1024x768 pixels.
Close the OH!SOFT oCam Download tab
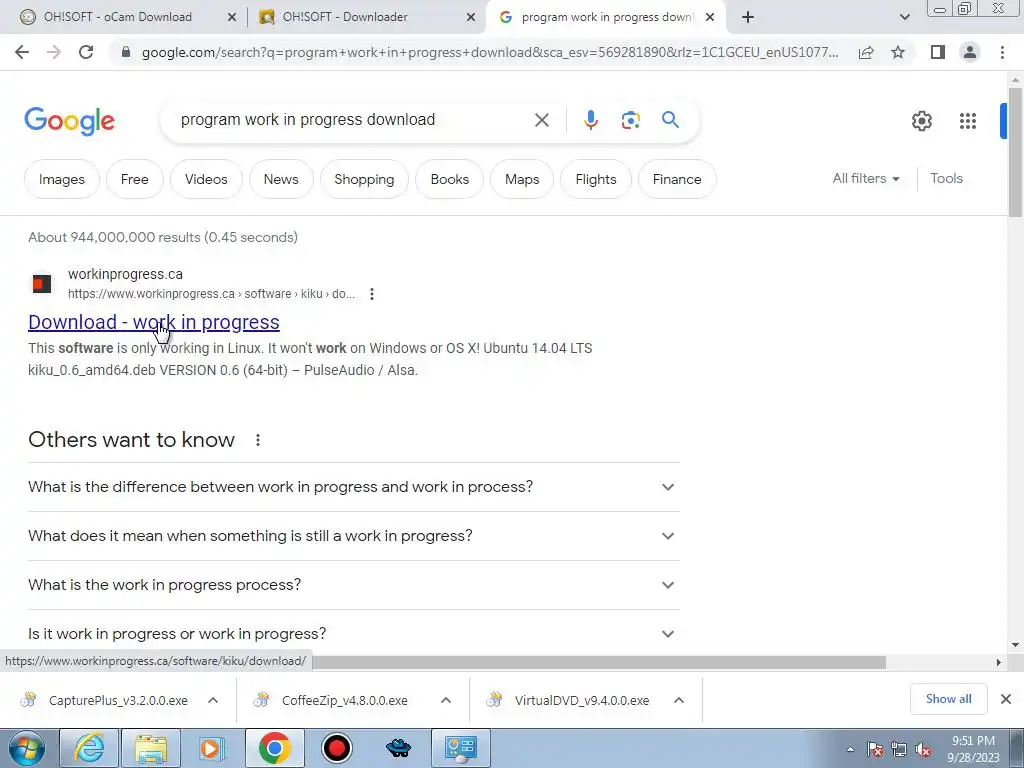pyautogui.click(x=232, y=18)
